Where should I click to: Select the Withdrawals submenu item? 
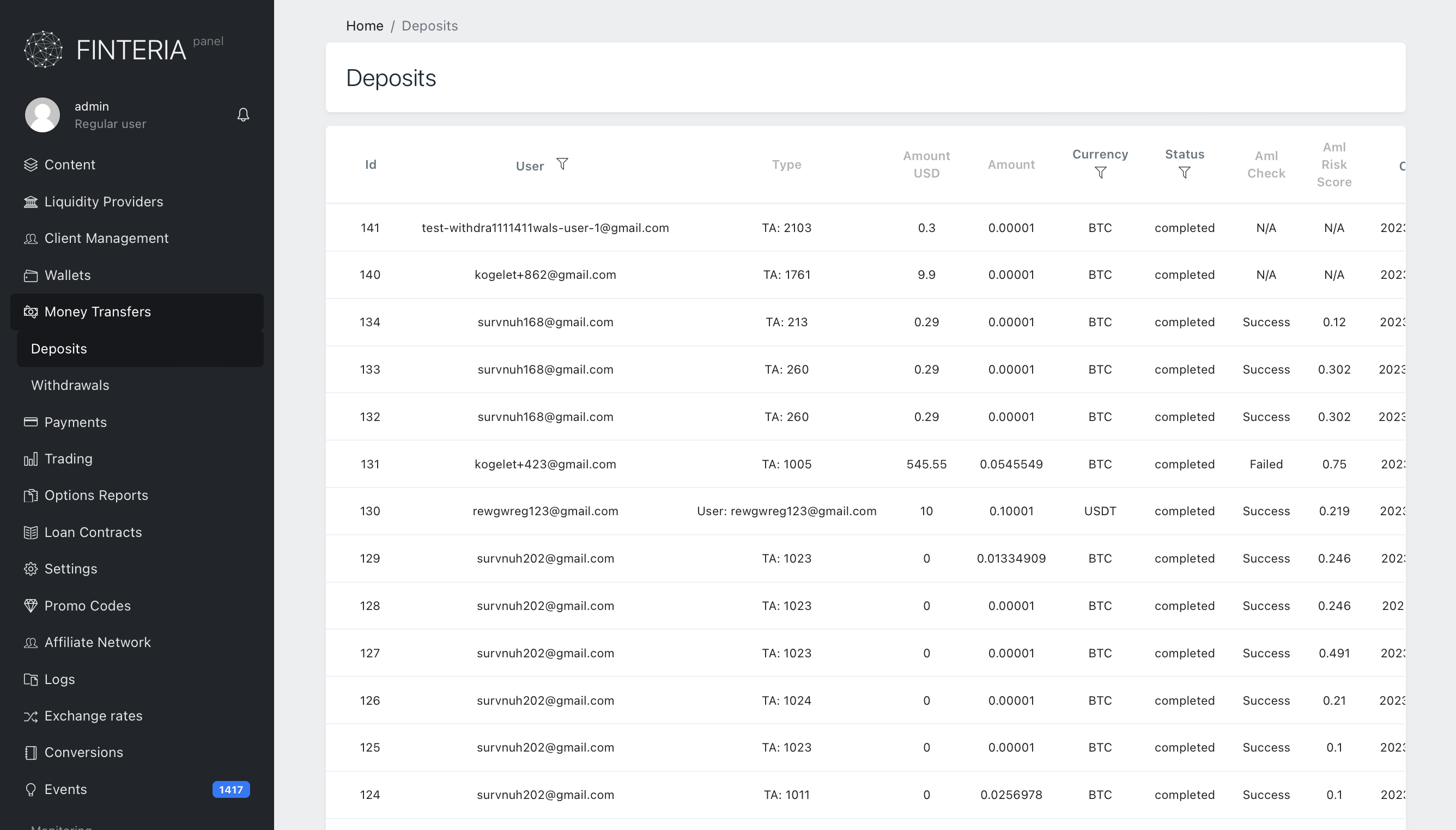70,386
